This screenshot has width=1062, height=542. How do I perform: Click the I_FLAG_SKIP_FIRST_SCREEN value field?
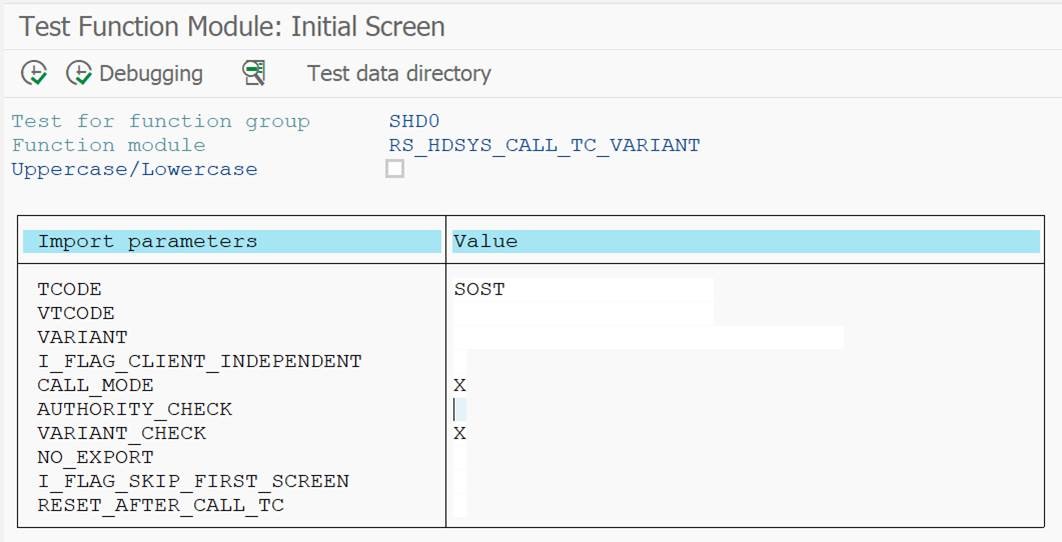(460, 481)
